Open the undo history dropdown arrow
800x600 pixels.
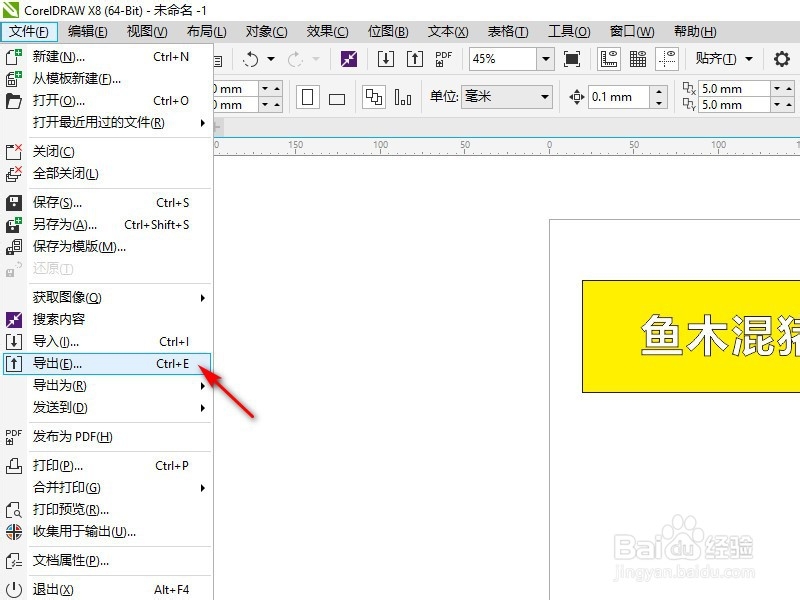pos(271,59)
